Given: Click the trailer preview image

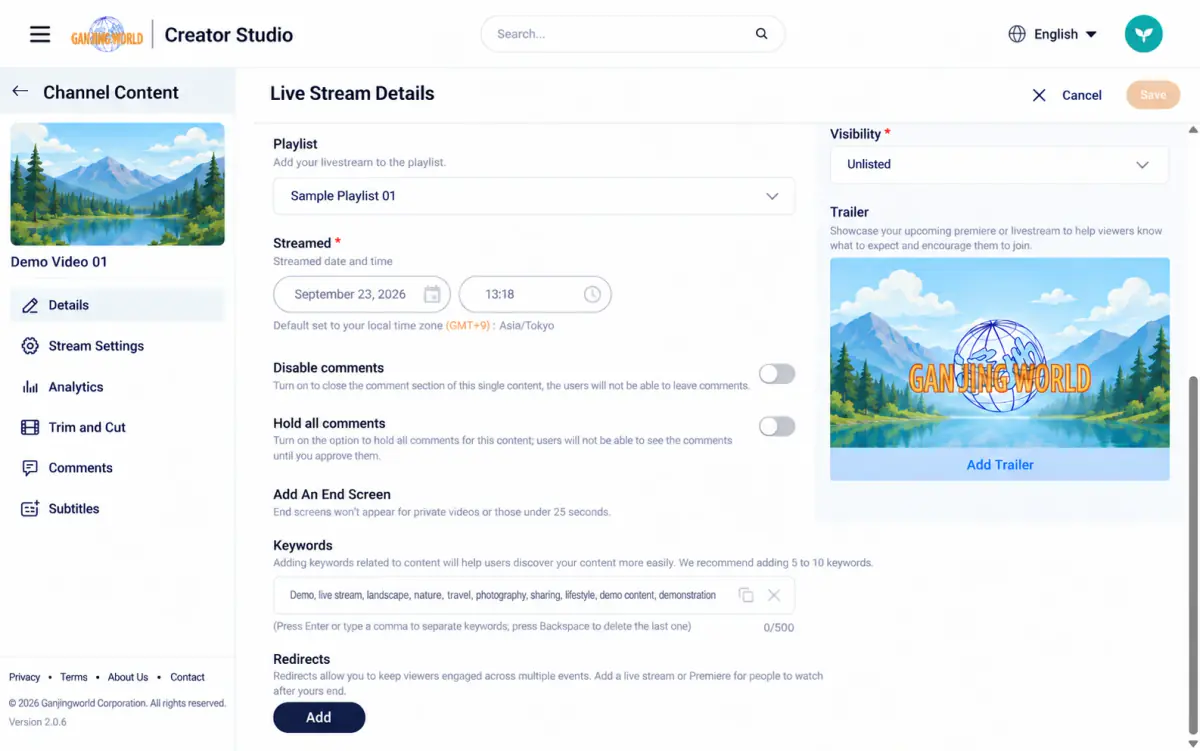Looking at the screenshot, I should pyautogui.click(x=1000, y=353).
